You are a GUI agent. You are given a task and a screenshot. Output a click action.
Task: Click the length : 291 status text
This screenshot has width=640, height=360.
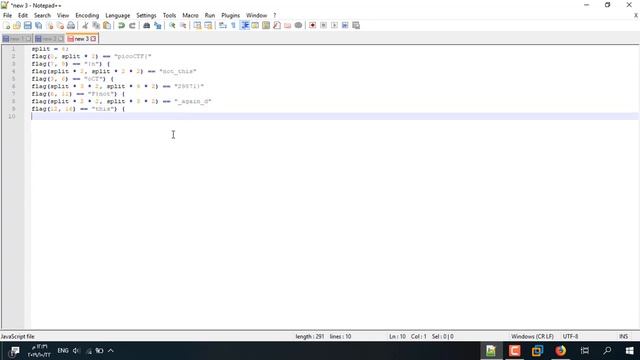(x=309, y=336)
